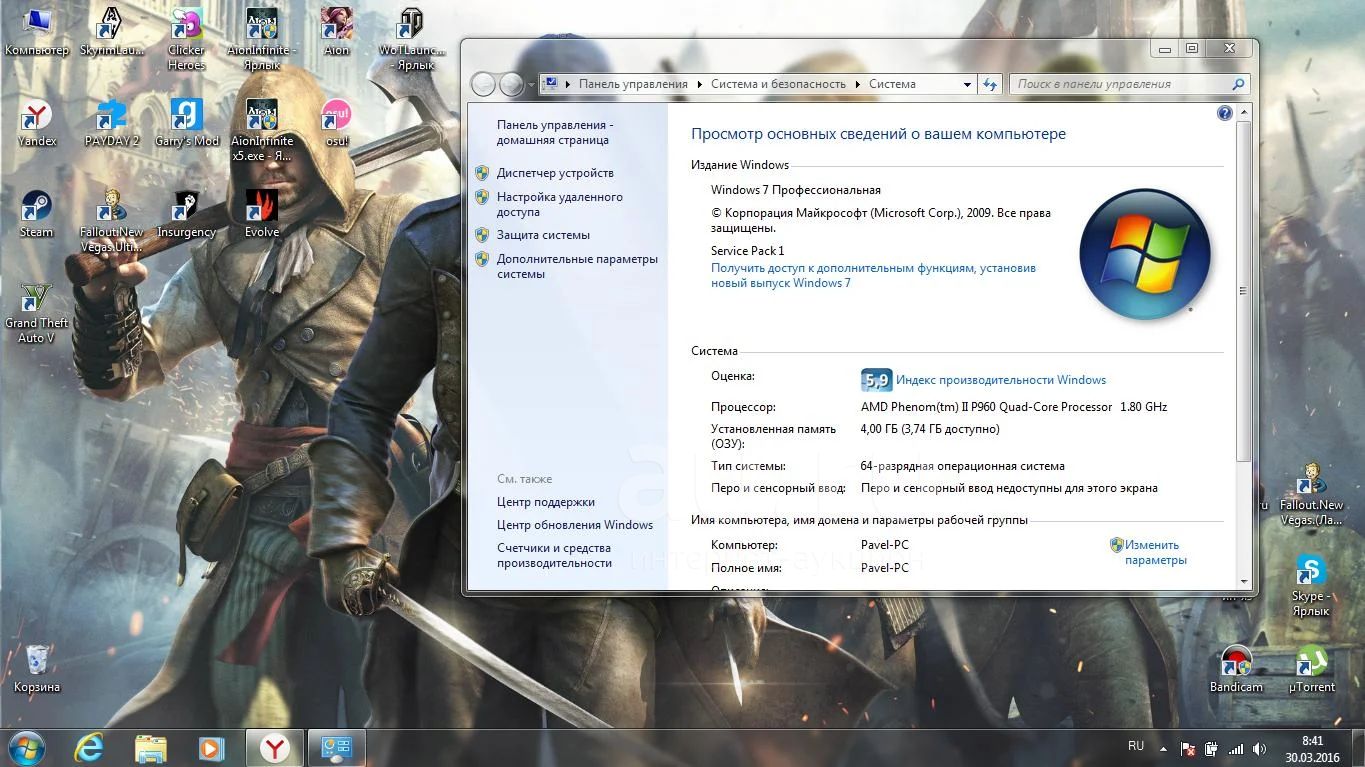
Task: Open Настройка удаленного доступа link
Action: click(559, 204)
